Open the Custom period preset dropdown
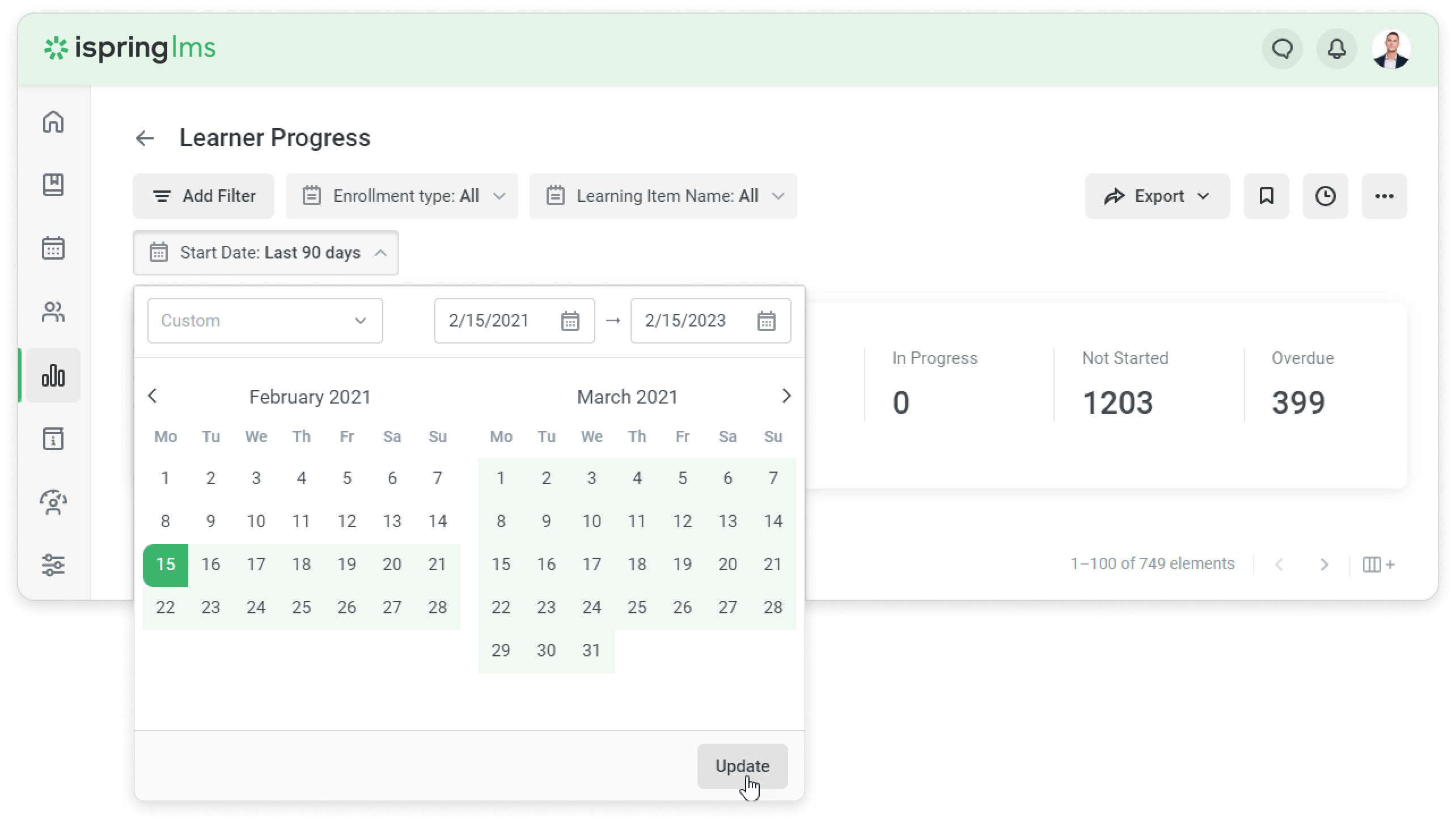 point(265,321)
